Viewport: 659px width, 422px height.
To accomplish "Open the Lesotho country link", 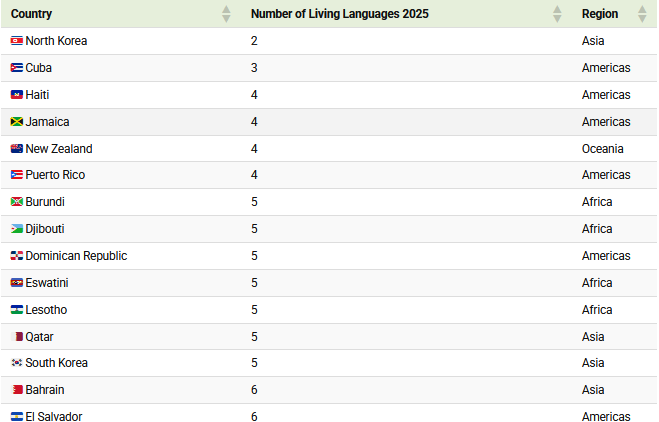I will coord(46,310).
